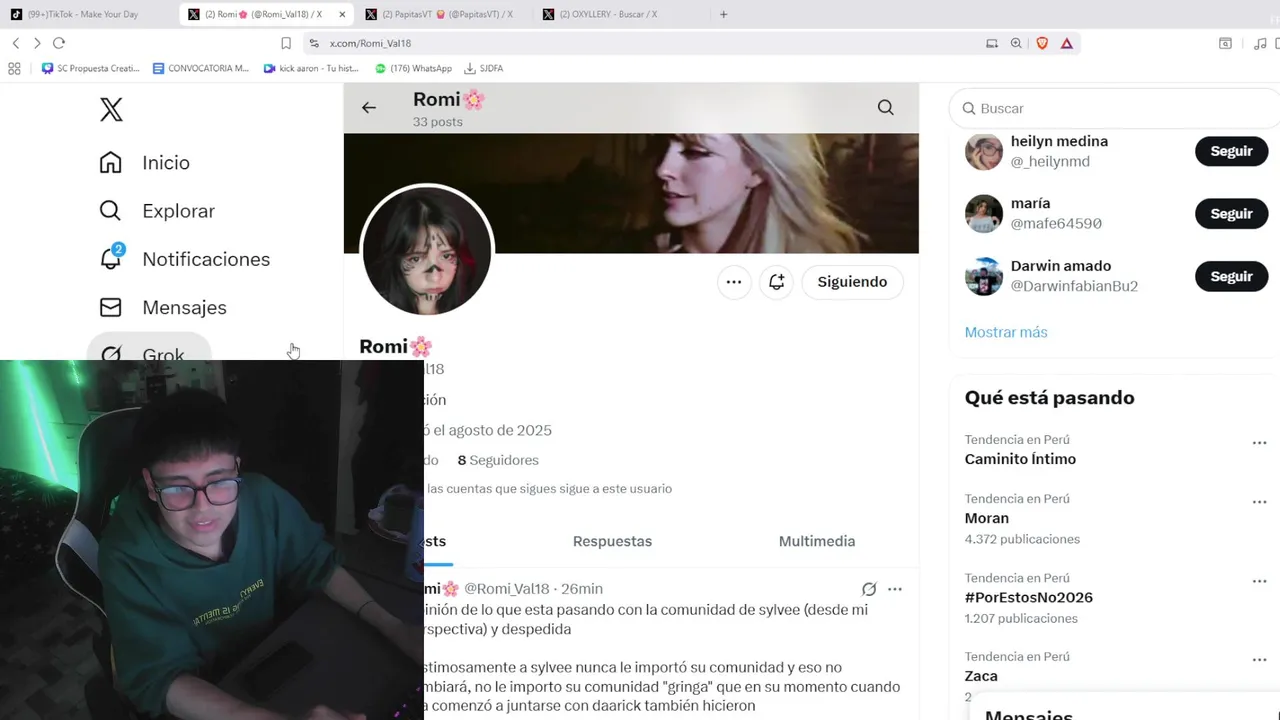Viewport: 1280px width, 720px height.
Task: Click the zoom magnifier icon in address bar
Action: [x=1016, y=43]
